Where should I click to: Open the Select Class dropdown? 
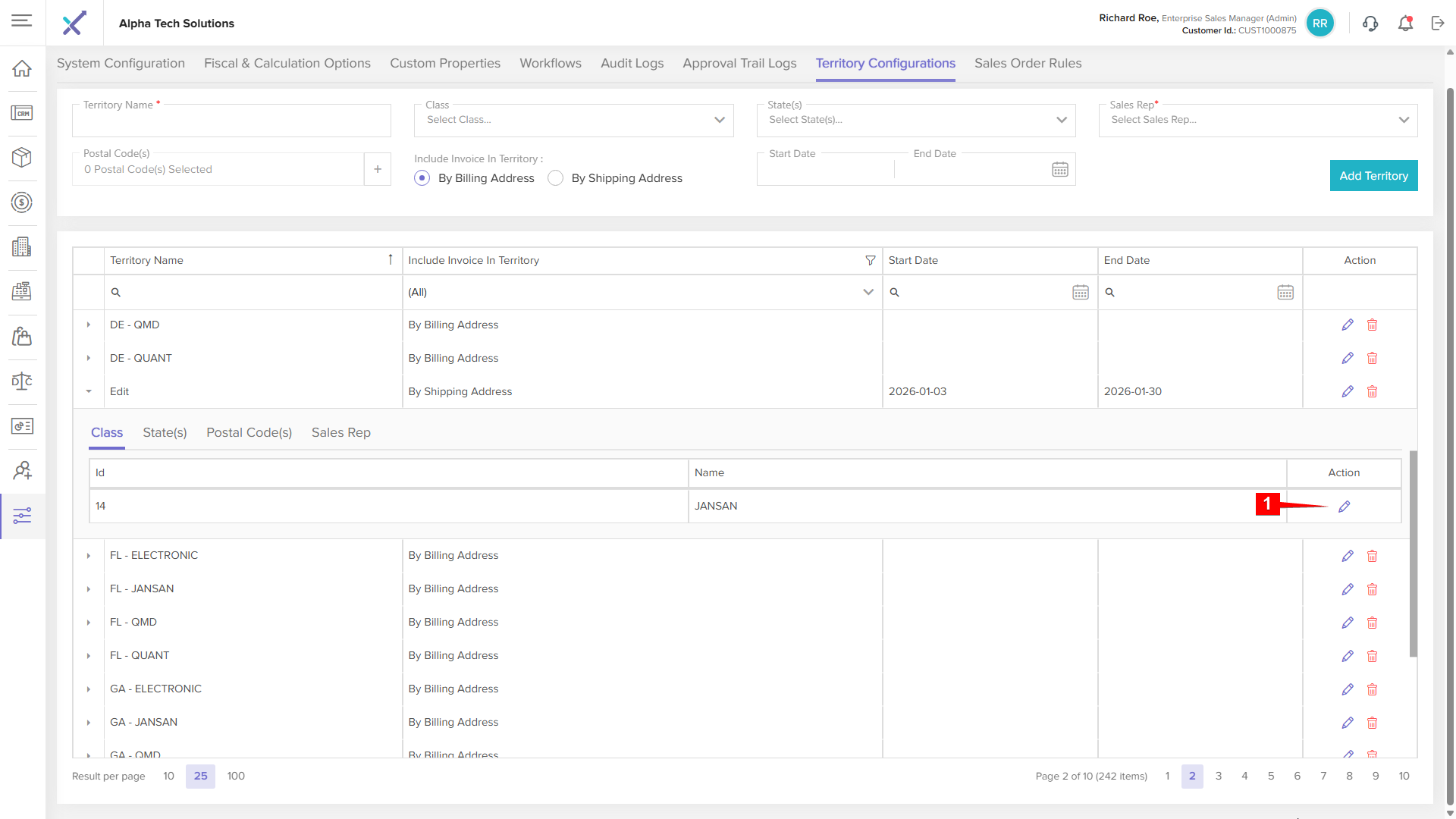[x=573, y=120]
